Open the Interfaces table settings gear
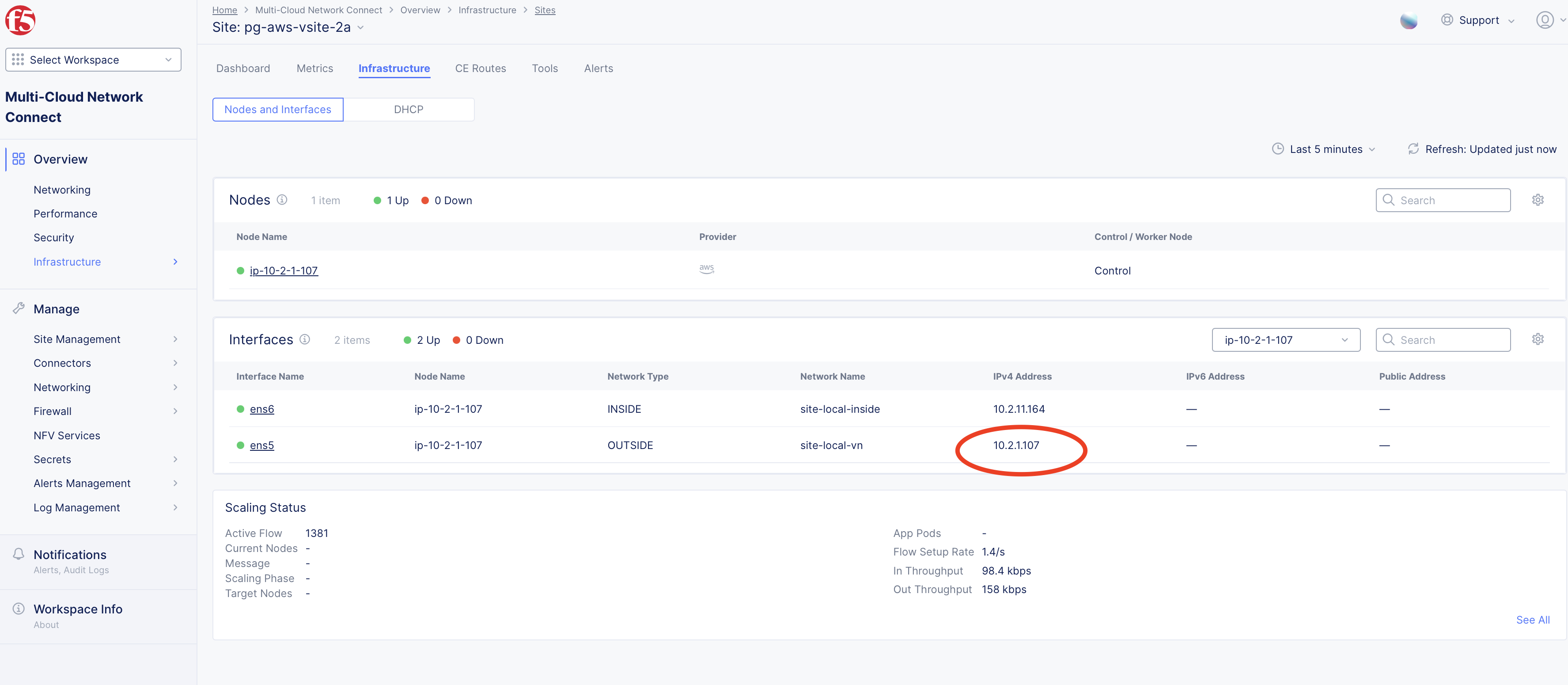Image resolution: width=1568 pixels, height=685 pixels. (1538, 339)
